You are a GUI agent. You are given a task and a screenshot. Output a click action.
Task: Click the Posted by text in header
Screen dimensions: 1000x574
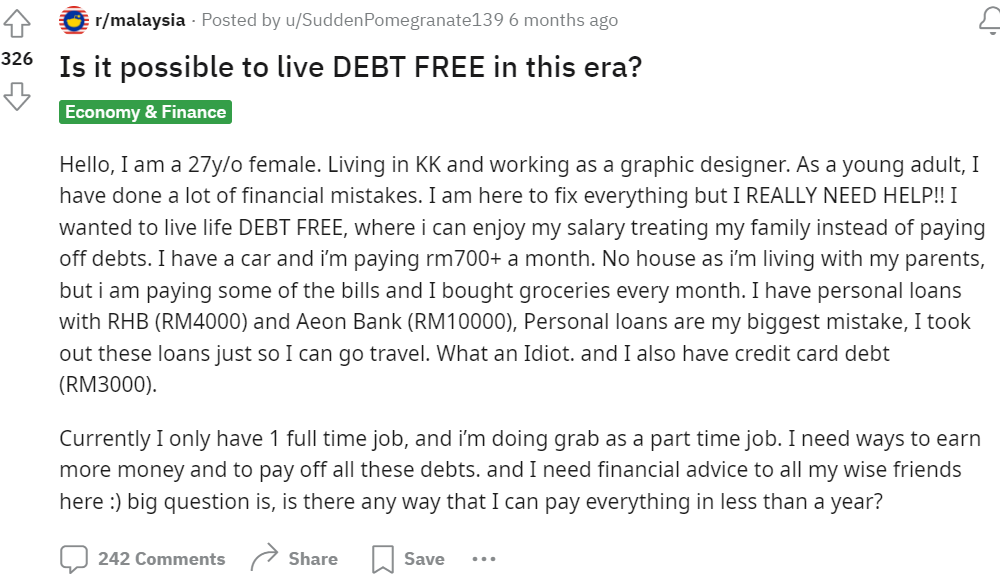pos(241,20)
